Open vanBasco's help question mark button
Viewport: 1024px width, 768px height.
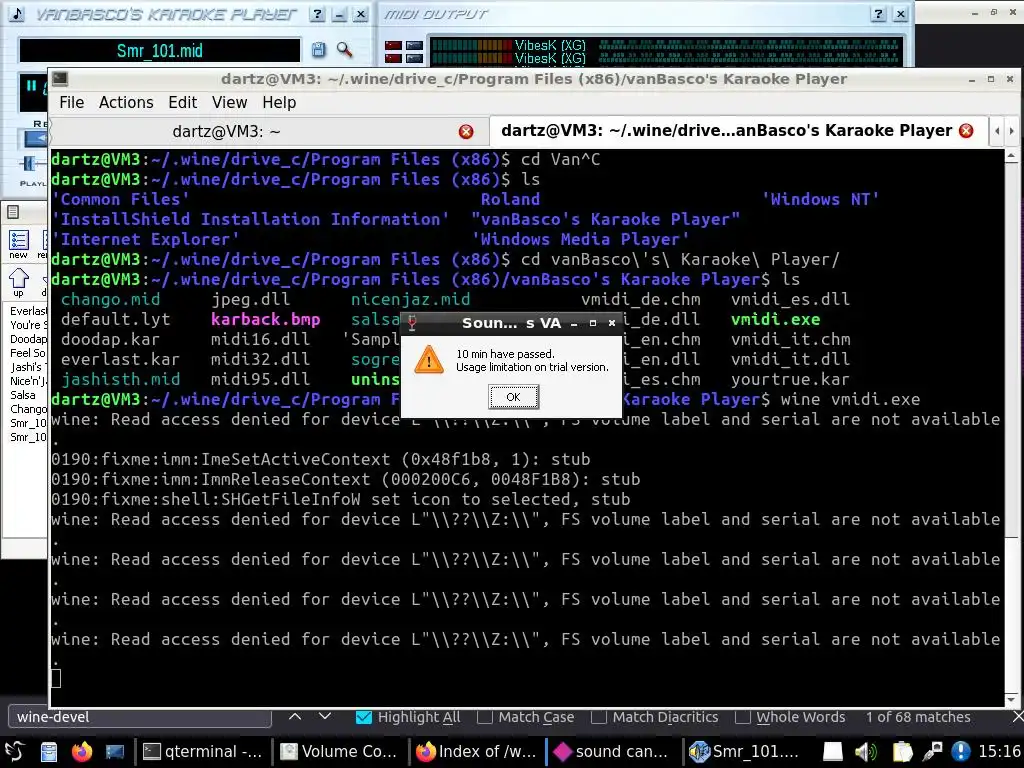coord(317,14)
